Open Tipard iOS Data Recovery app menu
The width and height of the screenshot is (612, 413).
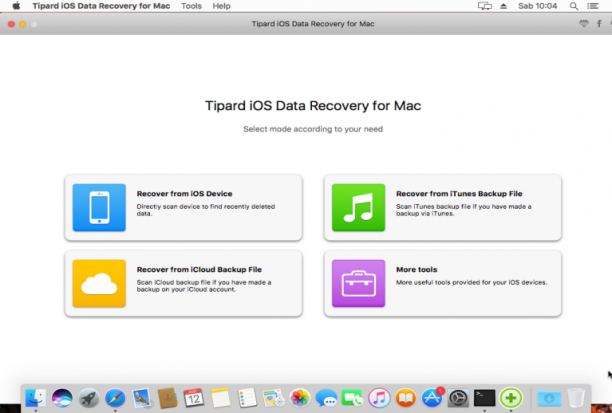(101, 6)
